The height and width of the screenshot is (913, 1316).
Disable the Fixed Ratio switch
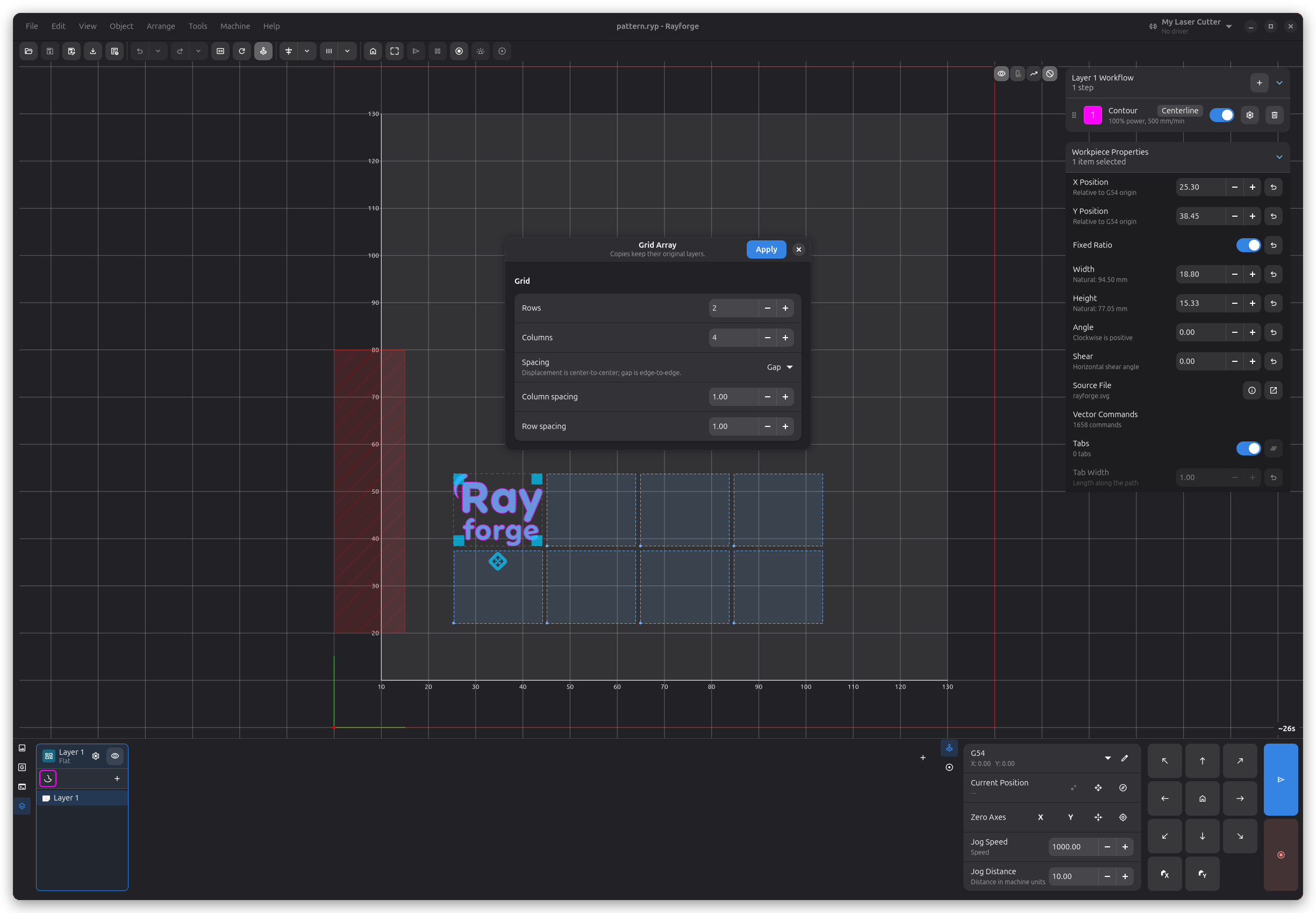click(1248, 245)
